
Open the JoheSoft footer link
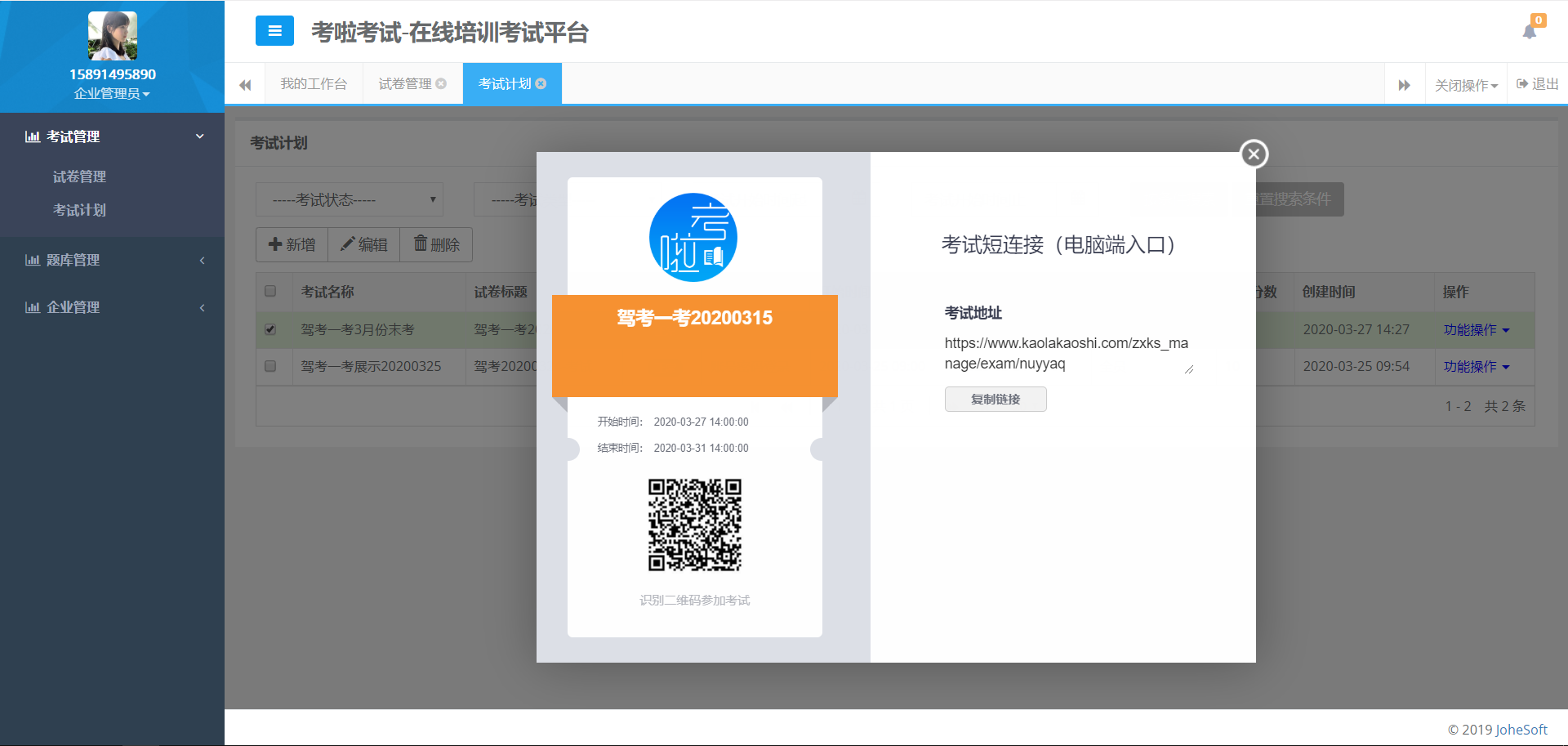[x=1521, y=730]
